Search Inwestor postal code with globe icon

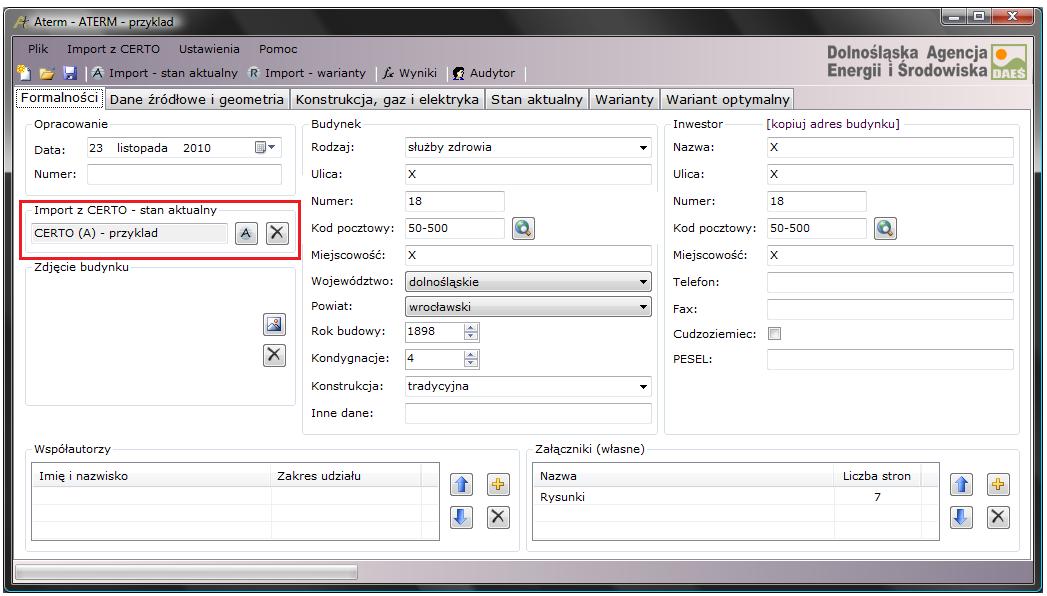[885, 228]
